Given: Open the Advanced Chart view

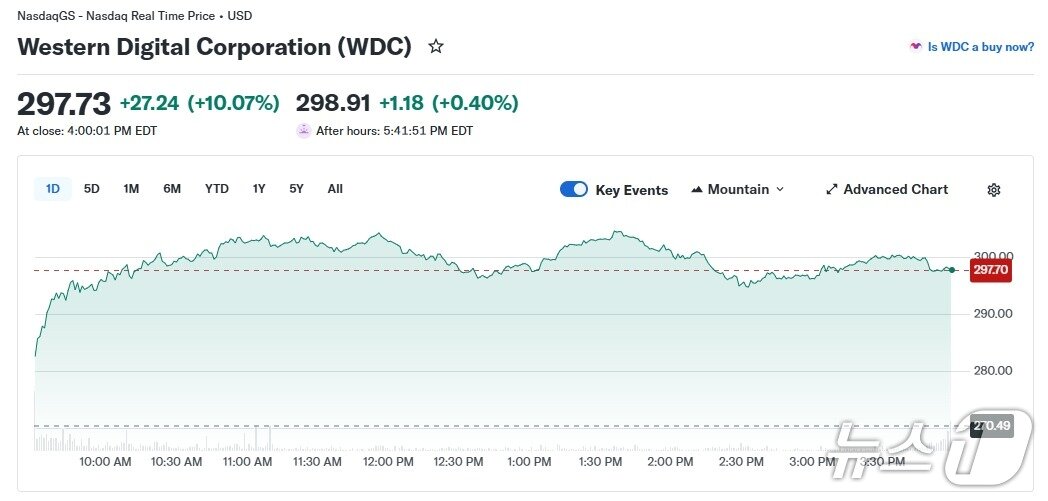Looking at the screenshot, I should (x=895, y=190).
